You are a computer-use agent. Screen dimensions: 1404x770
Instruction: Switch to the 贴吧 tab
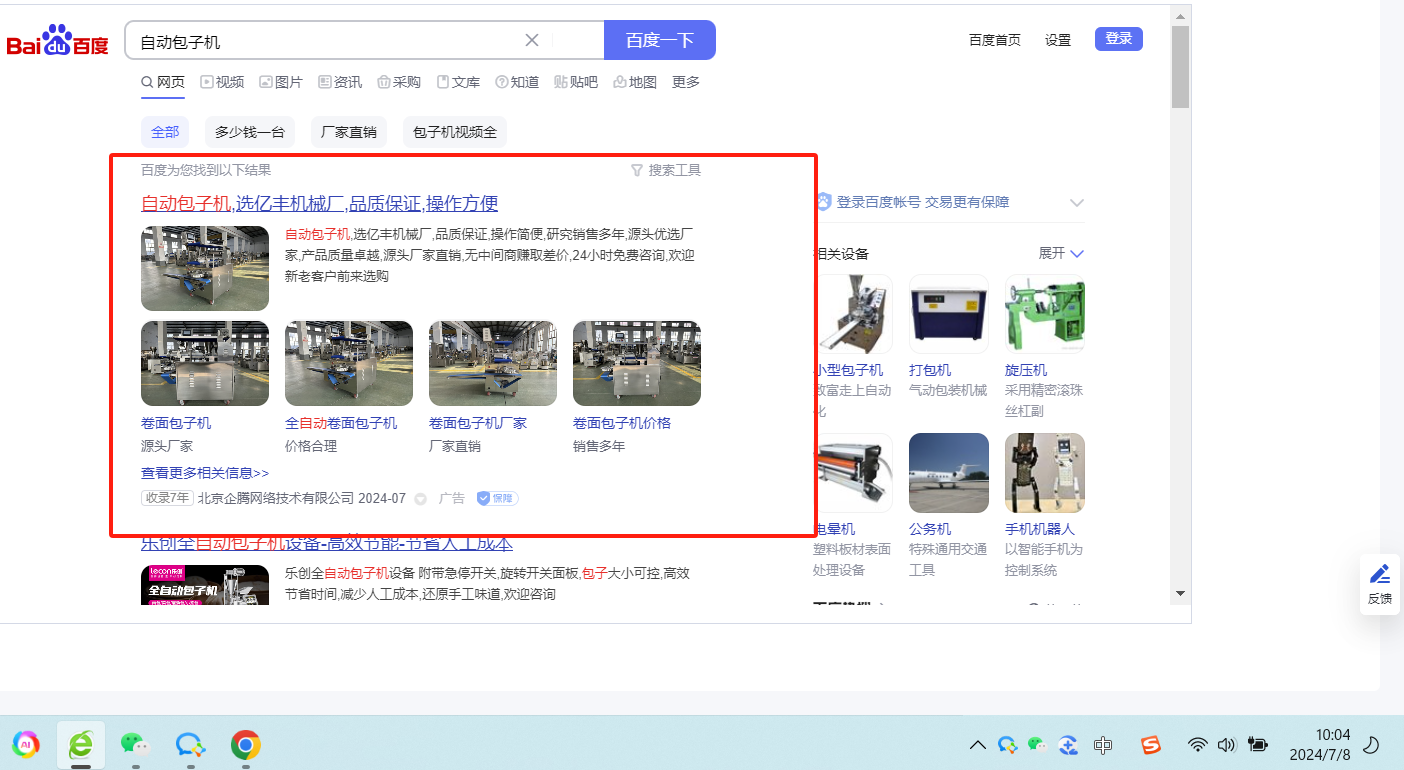click(576, 82)
